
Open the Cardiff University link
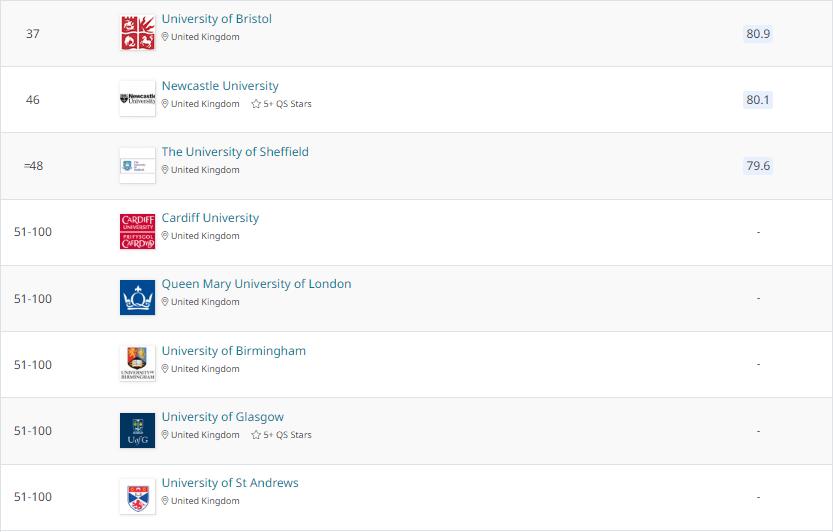pyautogui.click(x=210, y=218)
